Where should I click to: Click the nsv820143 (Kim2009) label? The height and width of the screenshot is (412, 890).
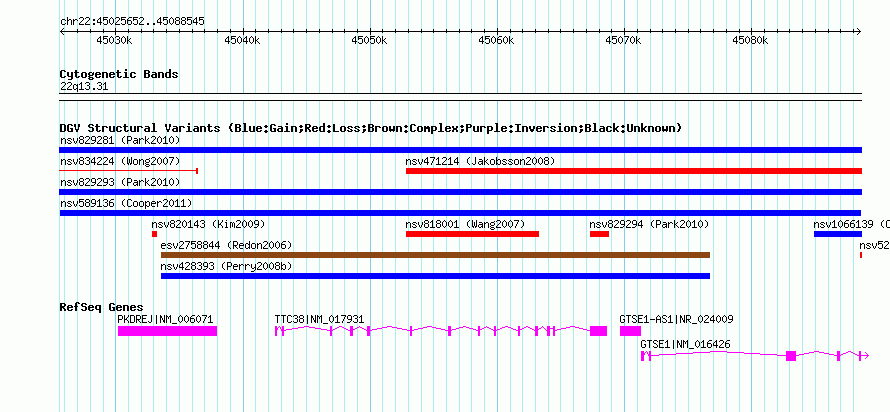coord(208,224)
